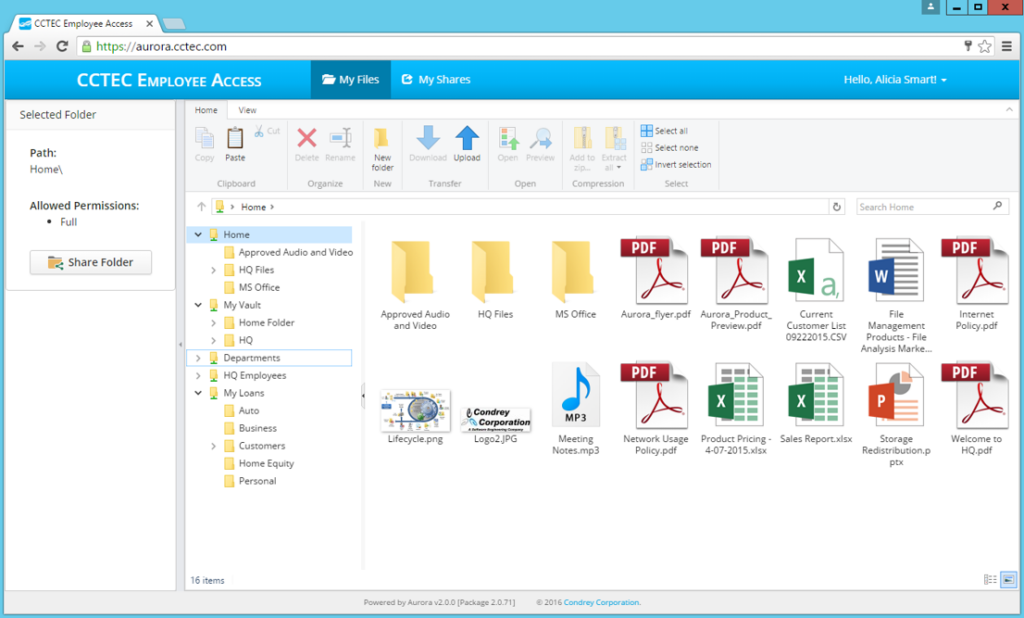Click Invert selection in the ribbon
1024x618 pixels.
(x=676, y=165)
